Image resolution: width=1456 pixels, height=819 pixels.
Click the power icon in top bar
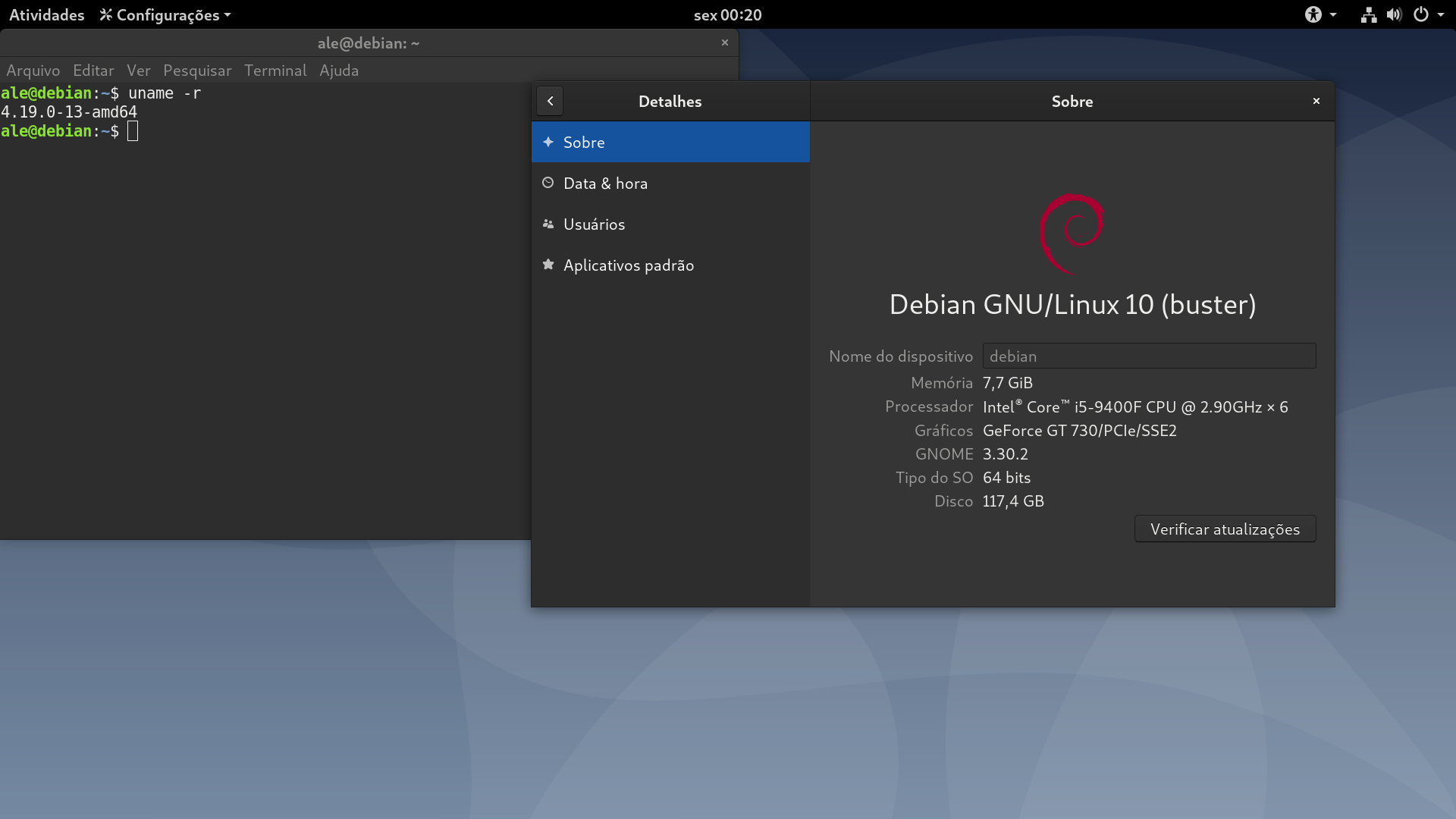pyautogui.click(x=1421, y=14)
